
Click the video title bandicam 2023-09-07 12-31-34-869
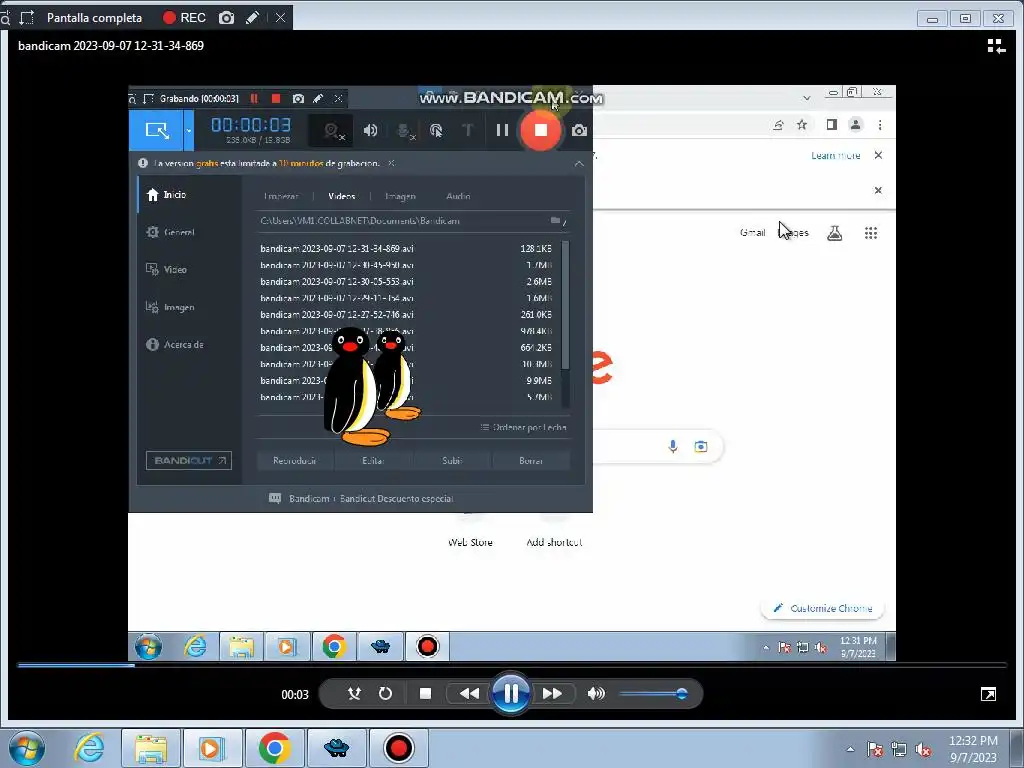(x=111, y=46)
